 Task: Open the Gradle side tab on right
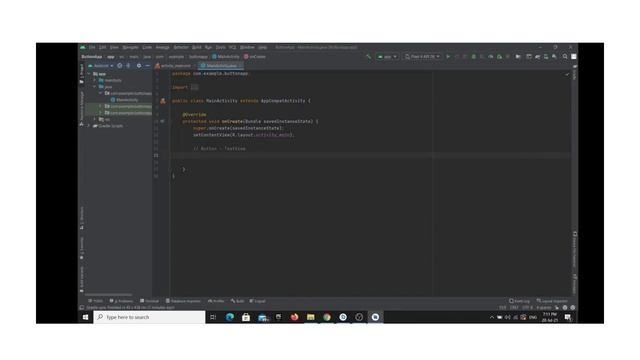(575, 72)
